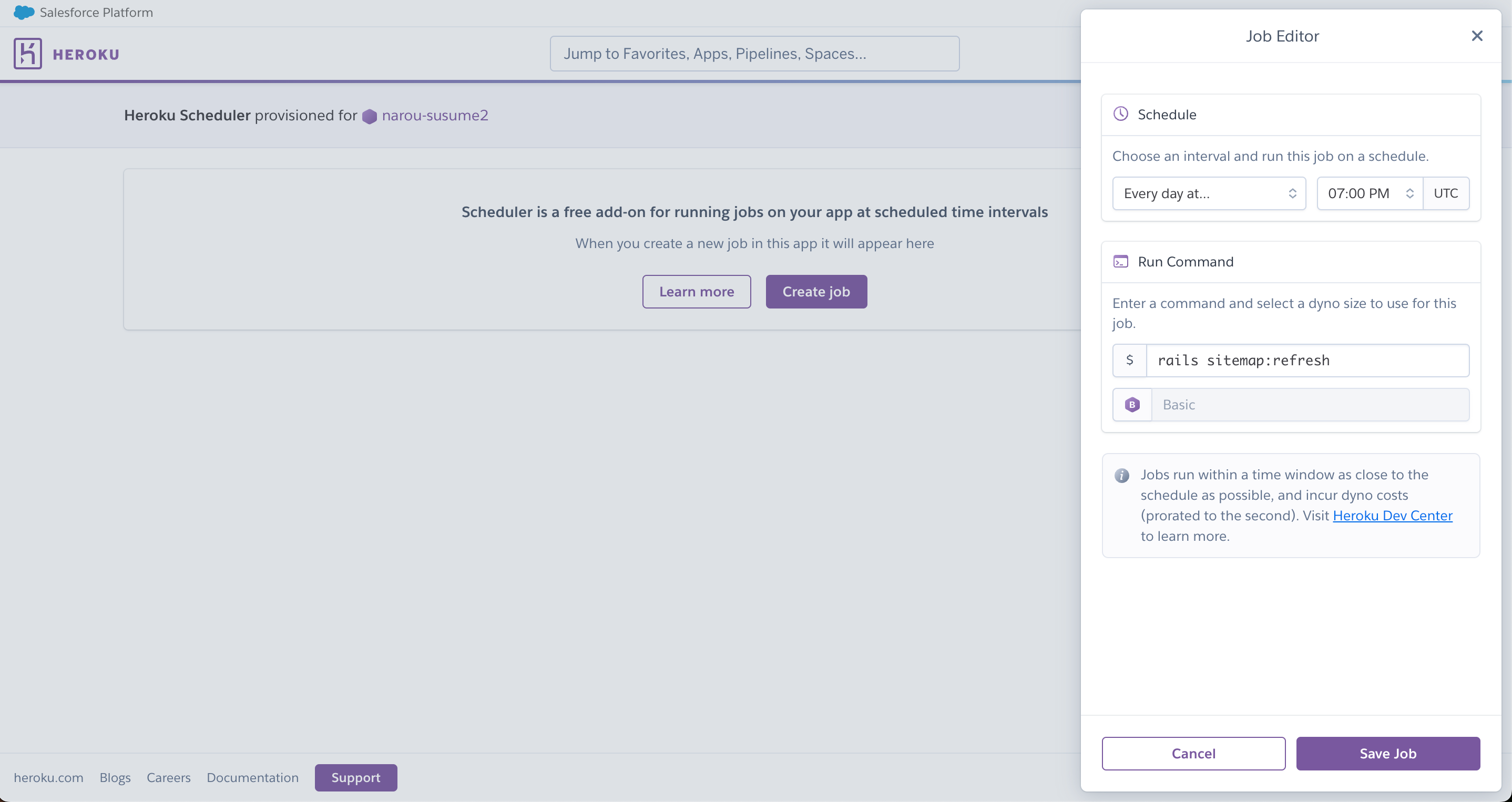
Task: Click the Create job button
Action: (816, 292)
